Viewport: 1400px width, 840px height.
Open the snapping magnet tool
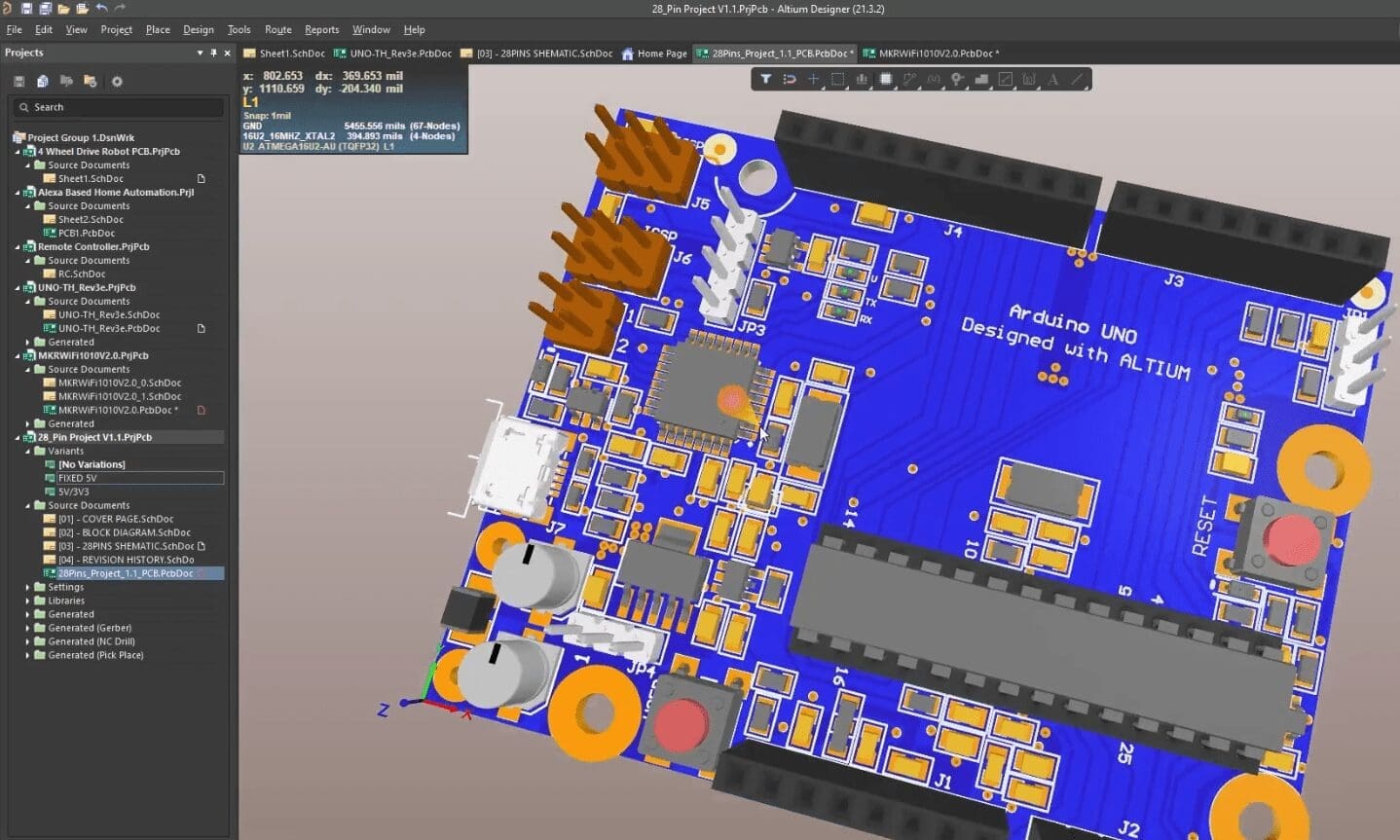point(790,79)
